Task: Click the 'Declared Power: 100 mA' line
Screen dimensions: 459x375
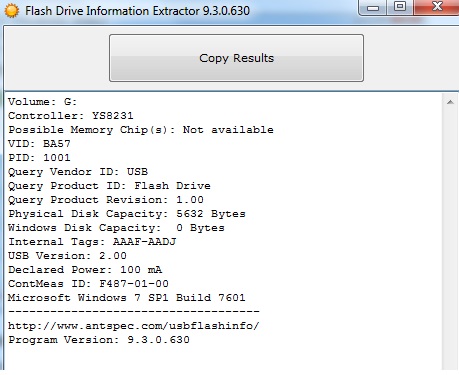Action: (85, 270)
